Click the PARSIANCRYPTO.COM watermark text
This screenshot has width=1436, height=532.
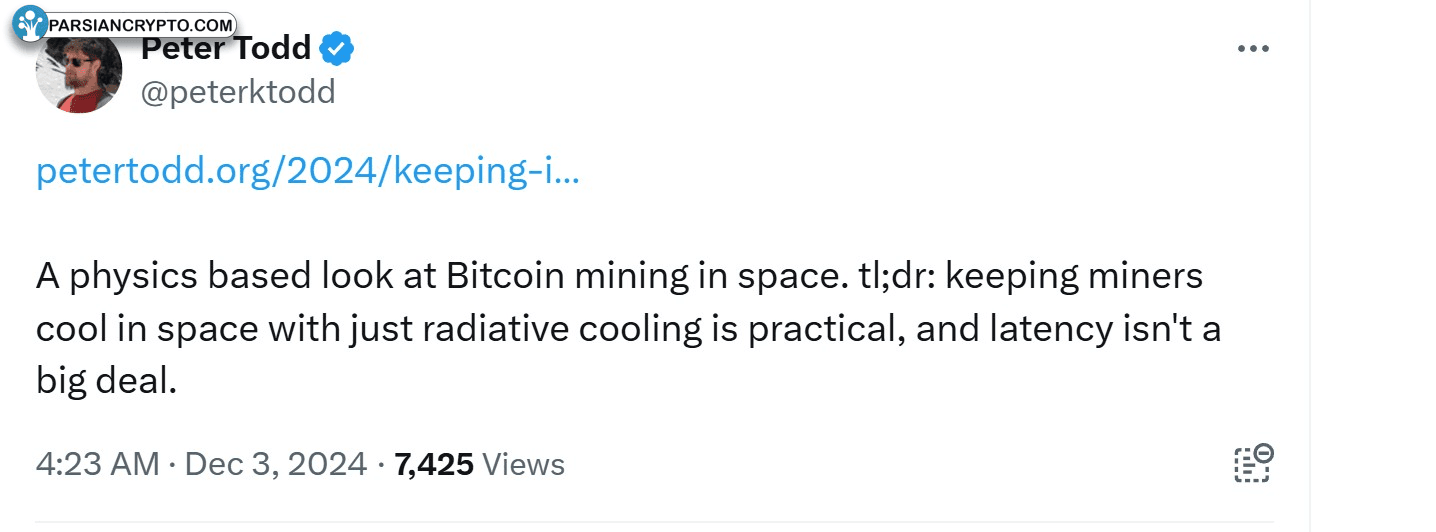pyautogui.click(x=140, y=25)
